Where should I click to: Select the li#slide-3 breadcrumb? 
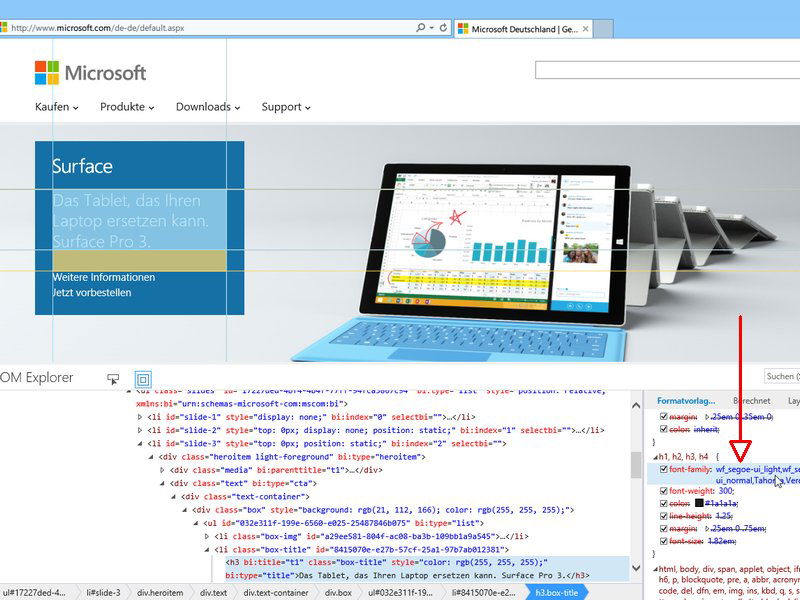tap(104, 592)
